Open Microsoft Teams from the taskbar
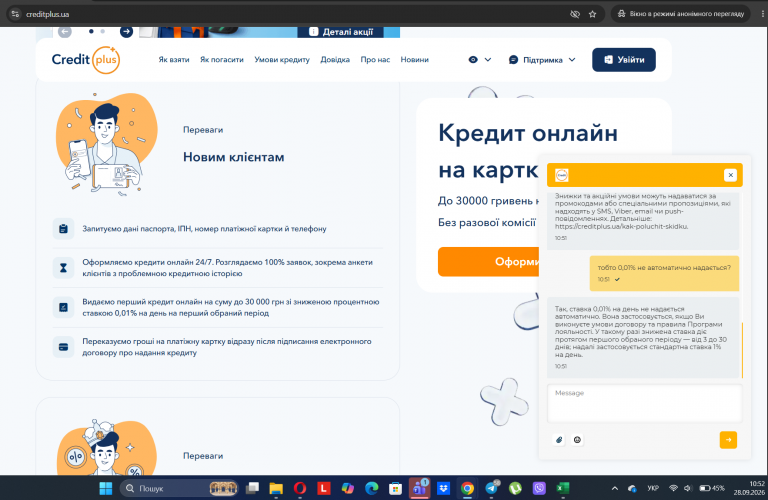Image resolution: width=768 pixels, height=500 pixels. click(x=419, y=488)
